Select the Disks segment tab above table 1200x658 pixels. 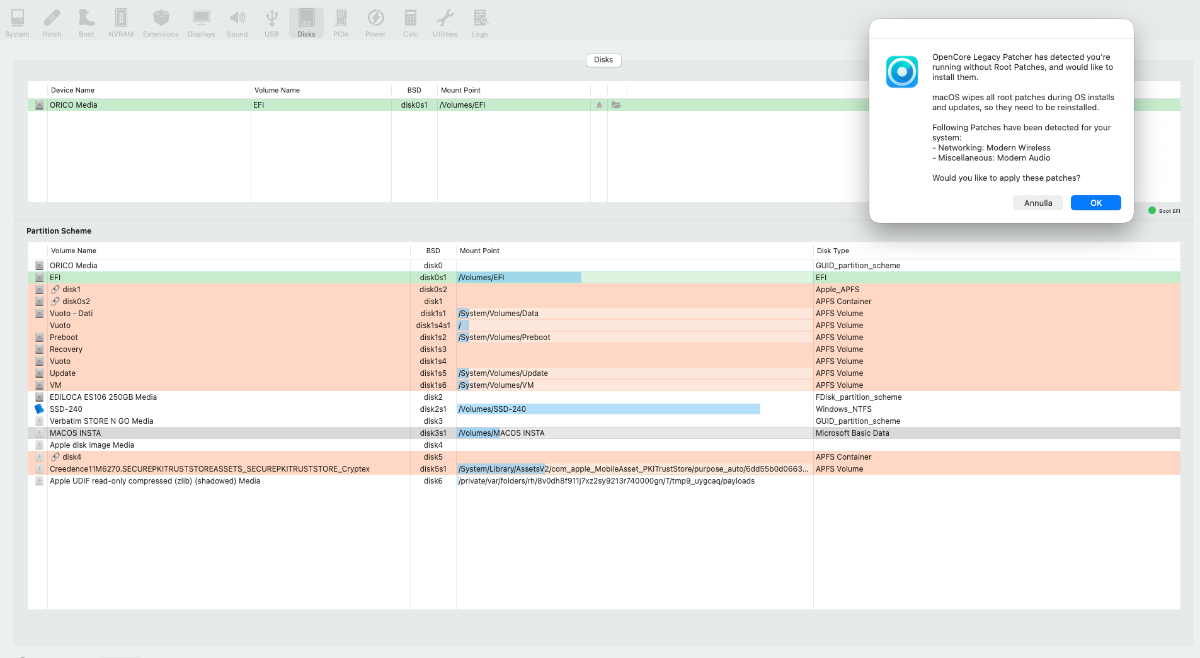coord(603,60)
